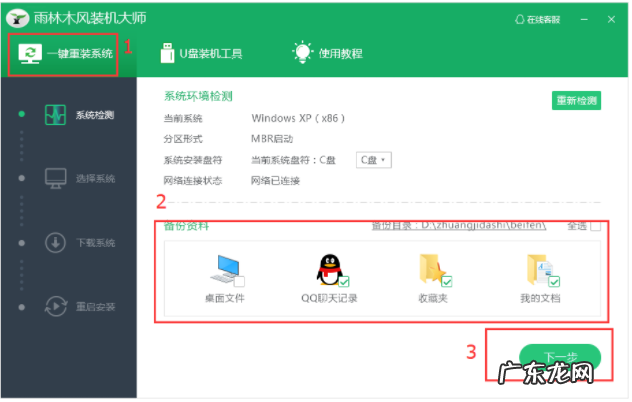
Task: Click the 选择系统 step label
Action: 96,179
